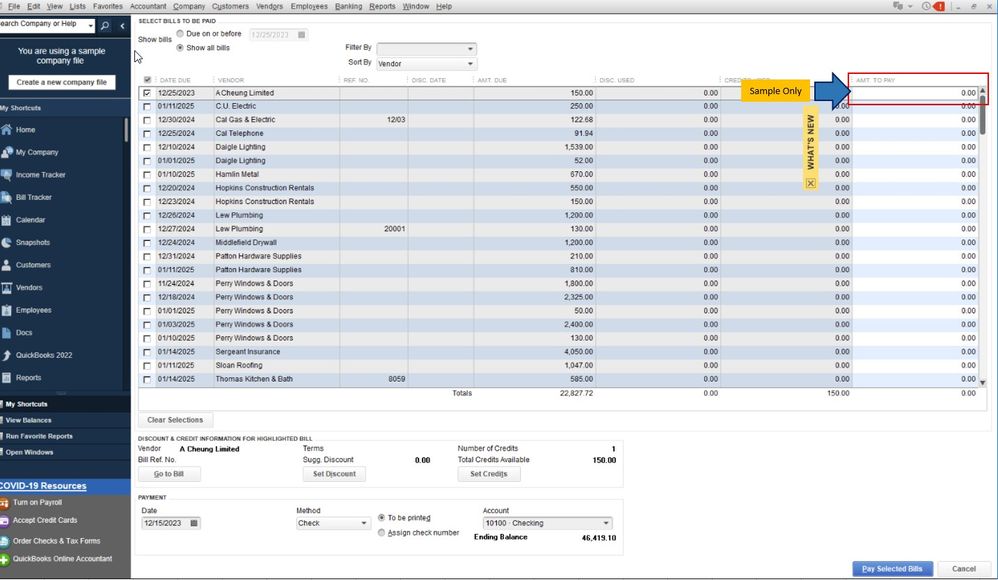
Task: Open the Help menu
Action: point(444,6)
